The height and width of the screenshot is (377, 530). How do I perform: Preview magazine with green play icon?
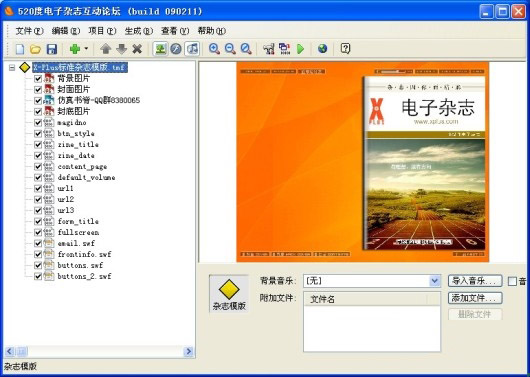click(x=300, y=49)
